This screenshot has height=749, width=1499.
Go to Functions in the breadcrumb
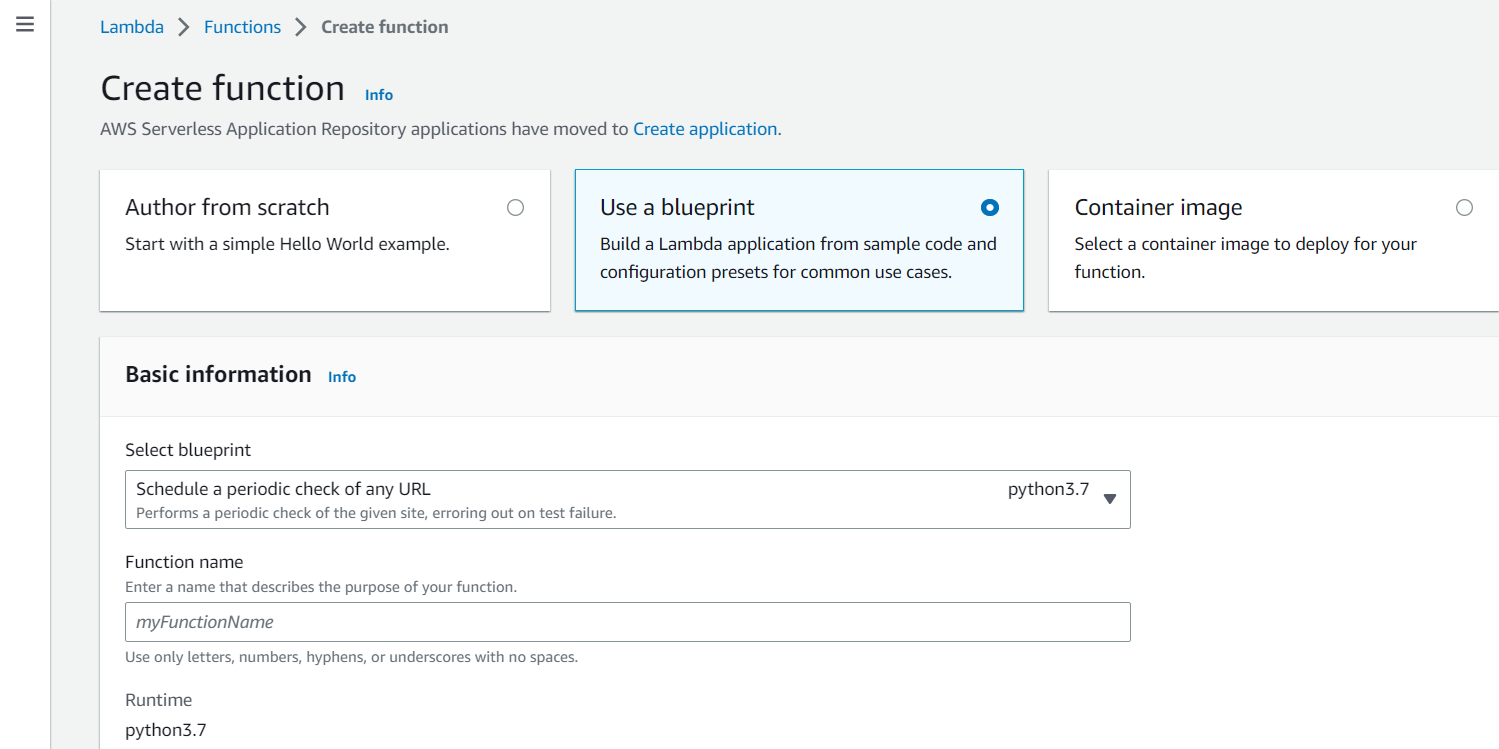click(x=242, y=28)
